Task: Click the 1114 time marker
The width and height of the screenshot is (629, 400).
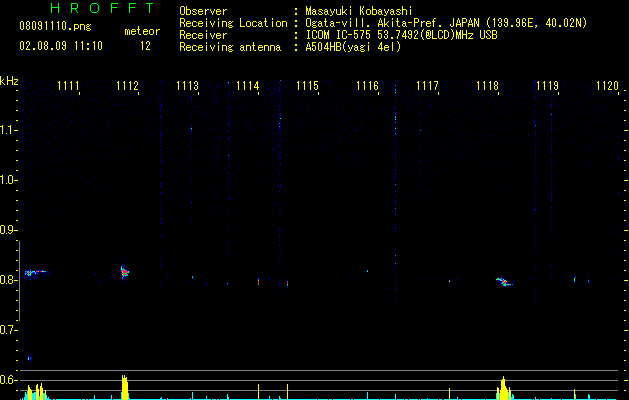Action: tap(248, 86)
